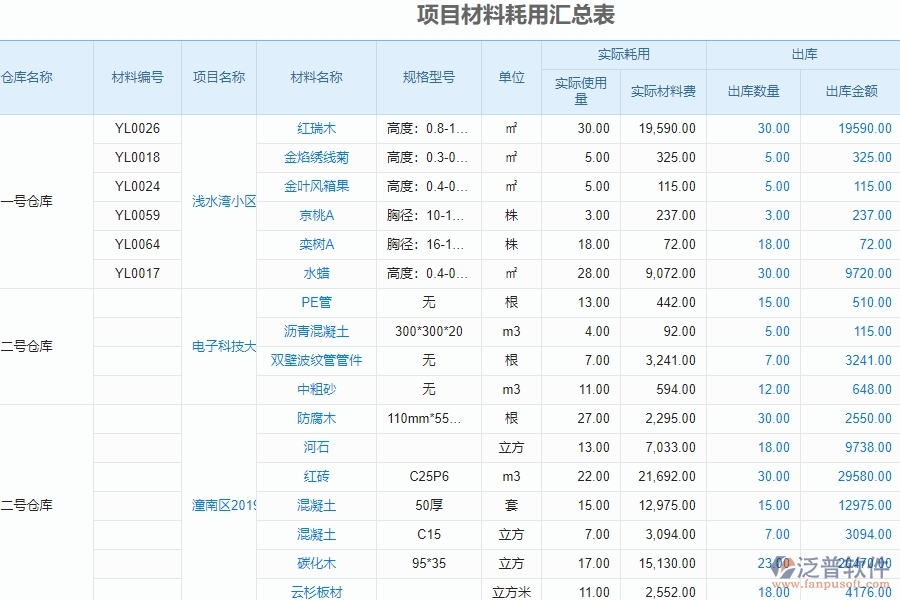Open the 防腐木 material link

pyautogui.click(x=316, y=418)
